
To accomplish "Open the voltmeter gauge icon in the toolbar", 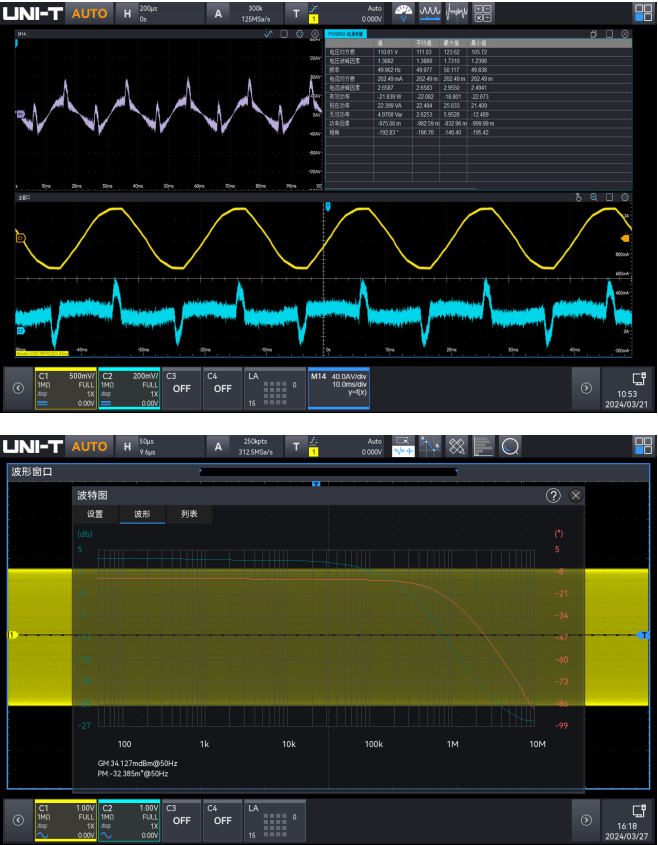I will [x=403, y=13].
